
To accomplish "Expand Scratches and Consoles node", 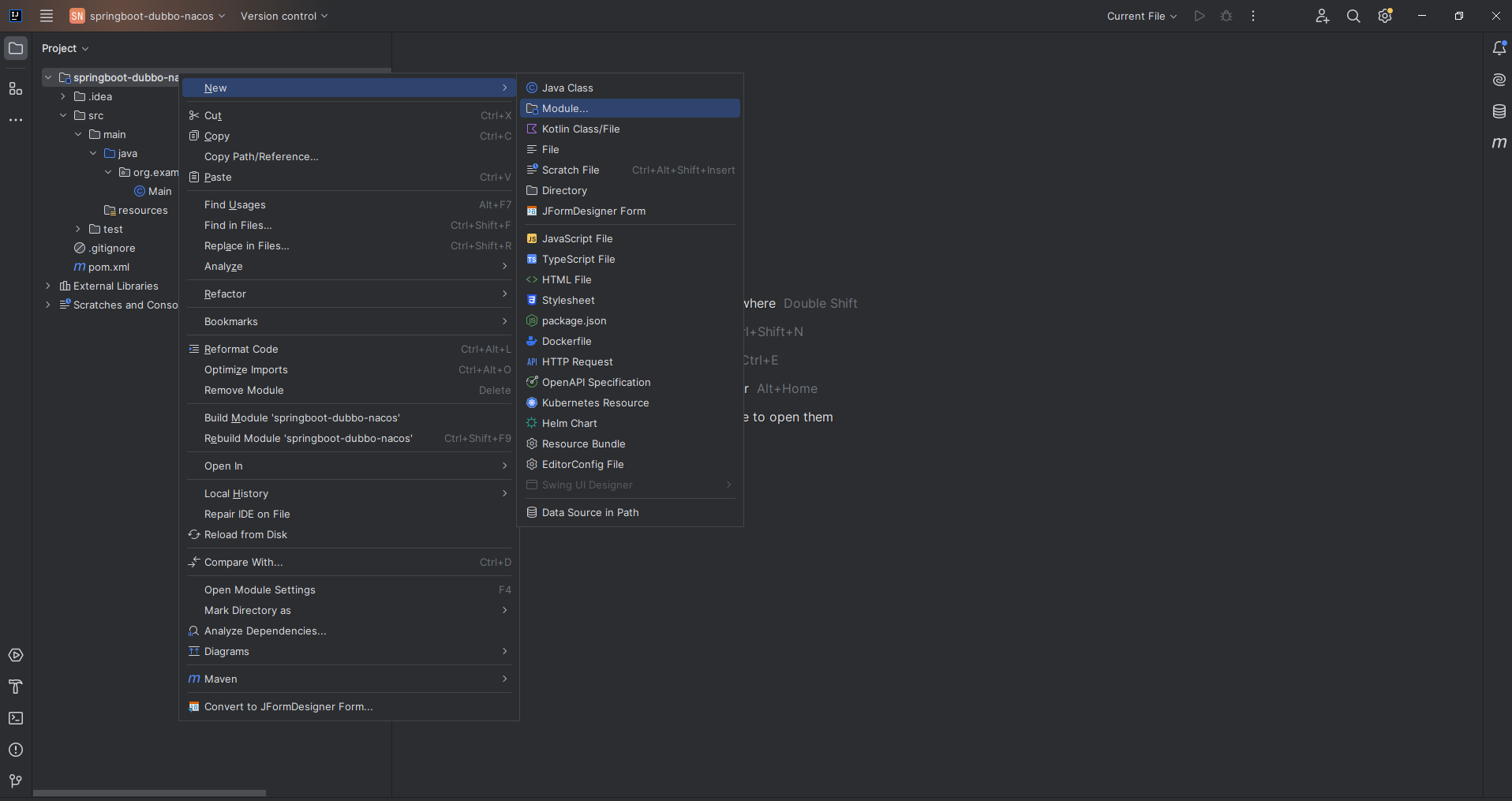I will point(48,305).
